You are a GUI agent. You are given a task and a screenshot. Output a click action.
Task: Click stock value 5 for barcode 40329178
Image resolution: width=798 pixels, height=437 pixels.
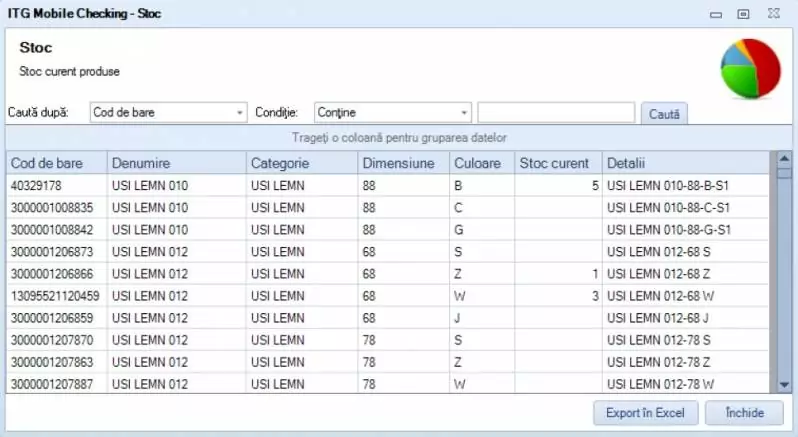[x=558, y=186]
